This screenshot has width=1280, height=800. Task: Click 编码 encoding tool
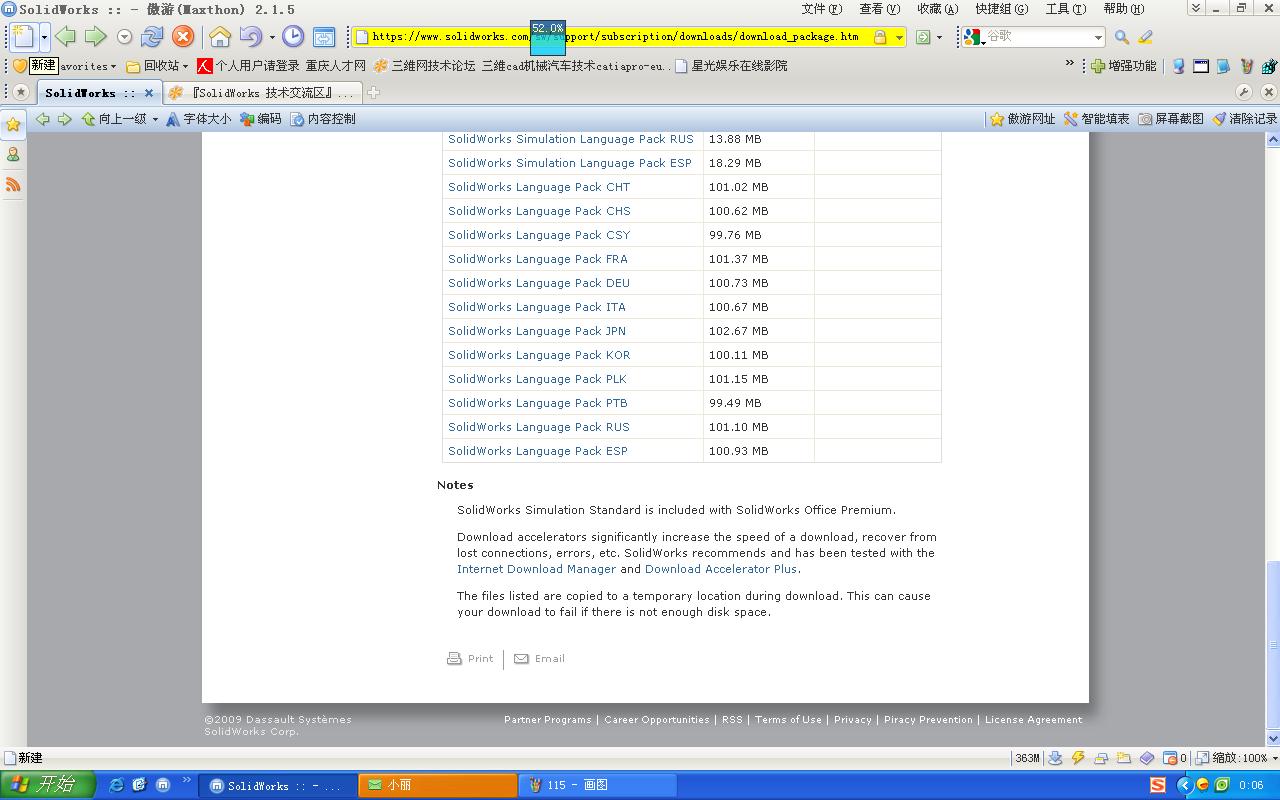[x=261, y=118]
